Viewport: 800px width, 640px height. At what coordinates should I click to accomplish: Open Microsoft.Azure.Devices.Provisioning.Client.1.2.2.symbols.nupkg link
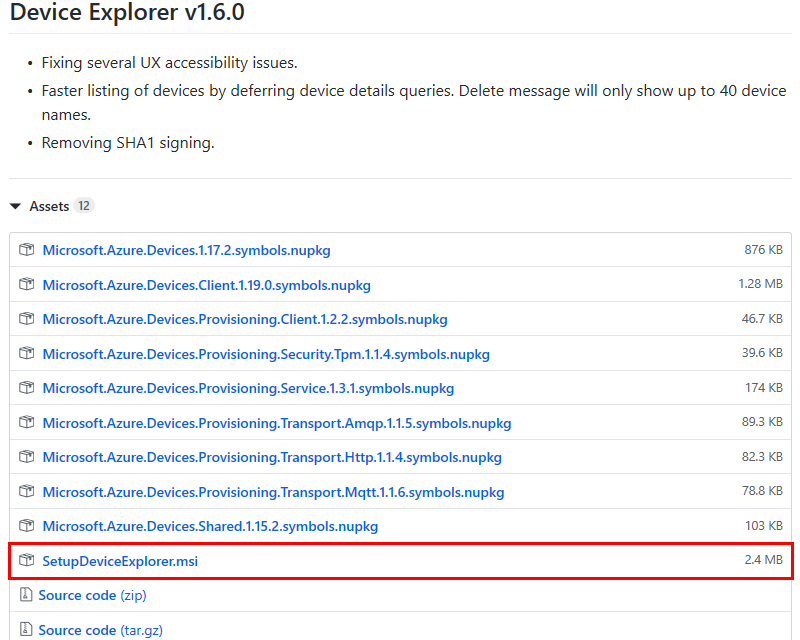[x=245, y=319]
